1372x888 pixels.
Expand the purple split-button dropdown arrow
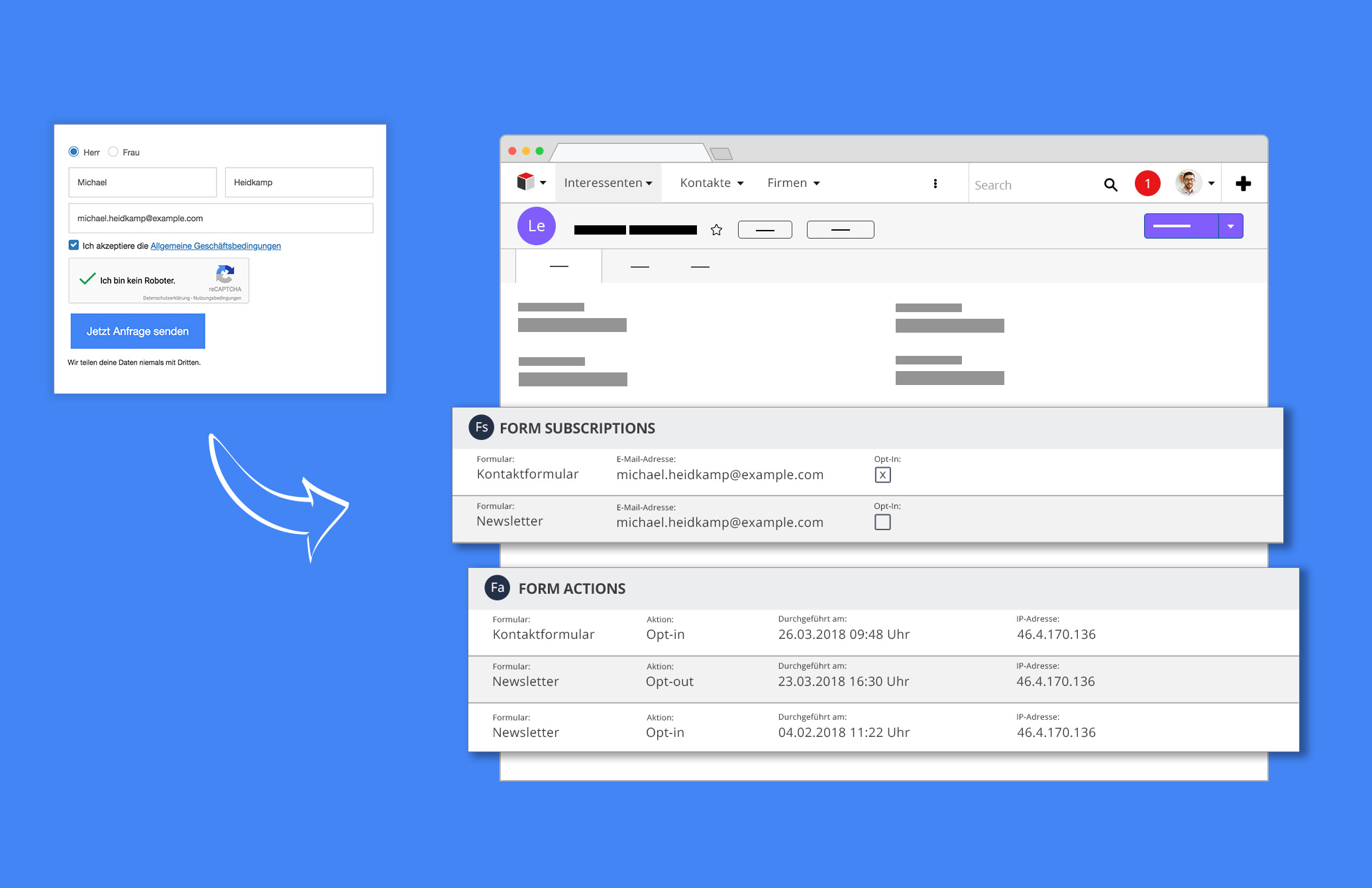pyautogui.click(x=1231, y=225)
